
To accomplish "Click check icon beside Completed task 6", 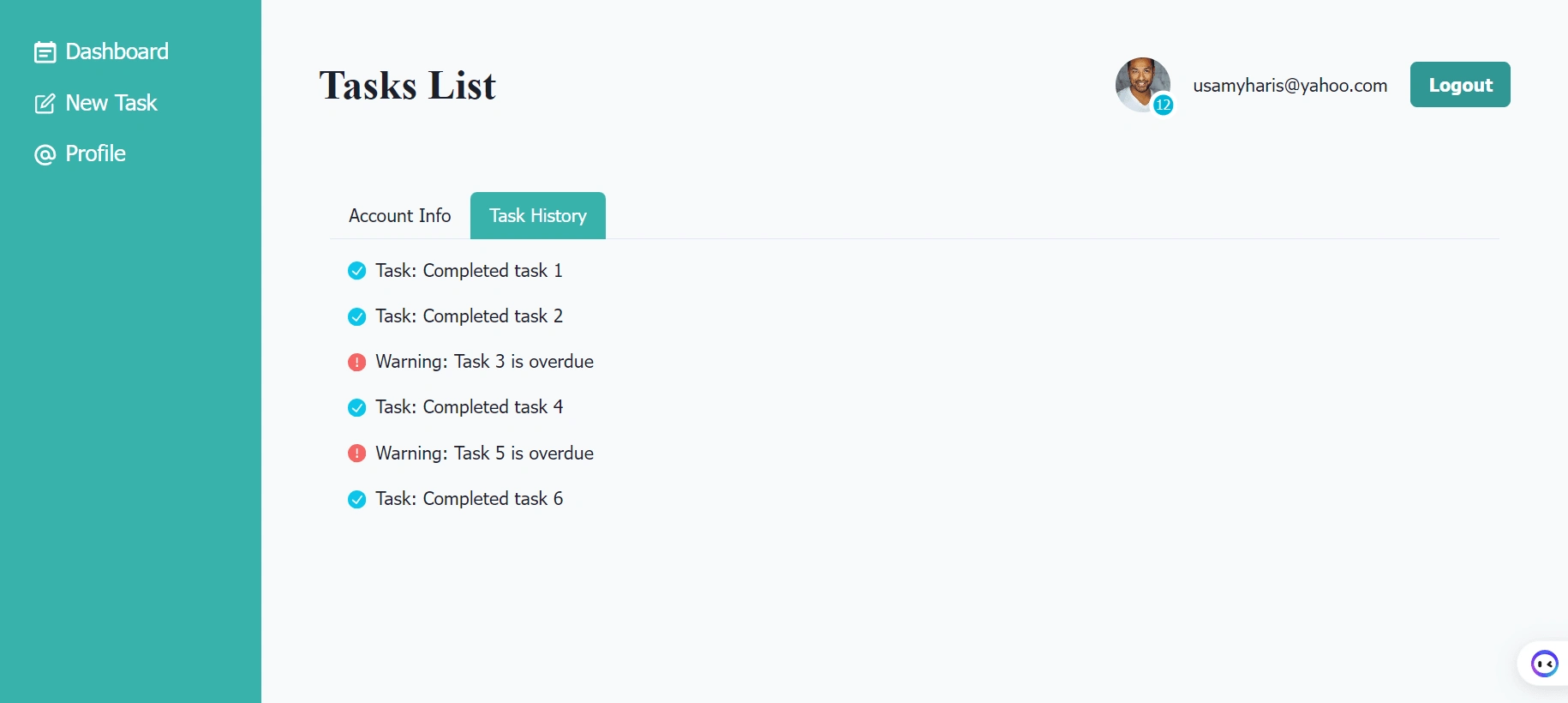I will point(357,499).
